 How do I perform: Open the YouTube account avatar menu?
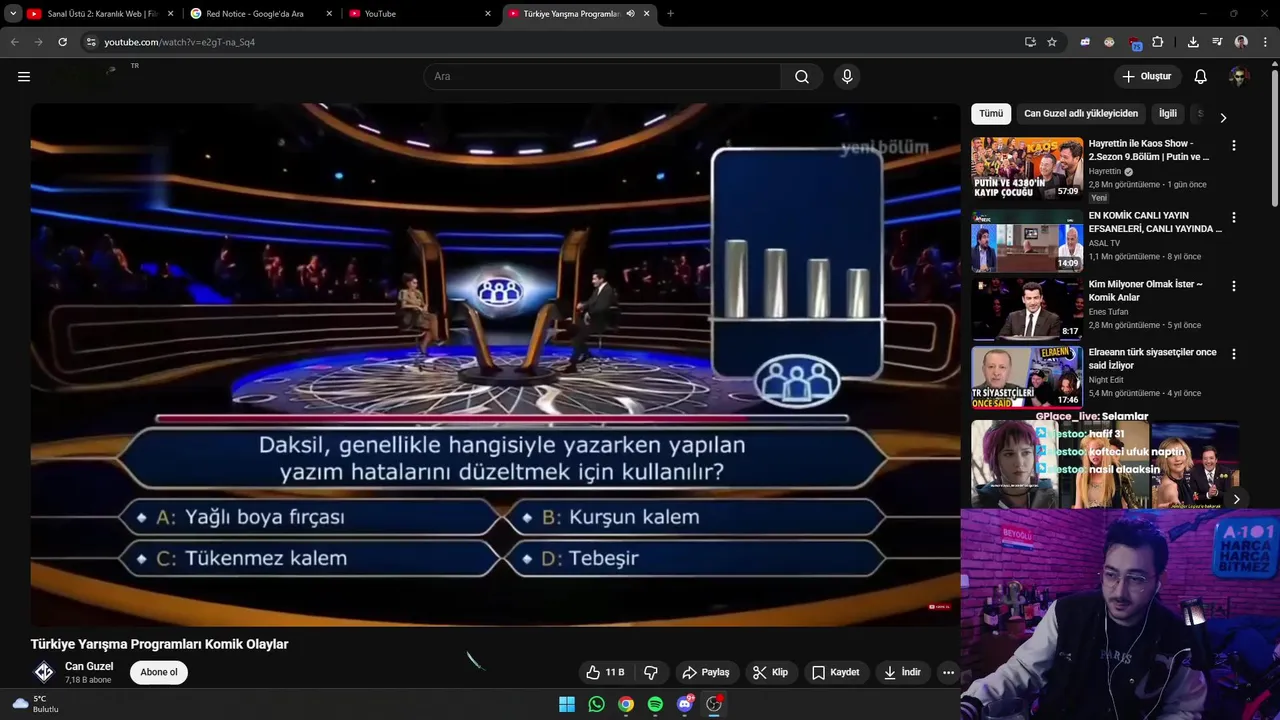pyautogui.click(x=1239, y=77)
